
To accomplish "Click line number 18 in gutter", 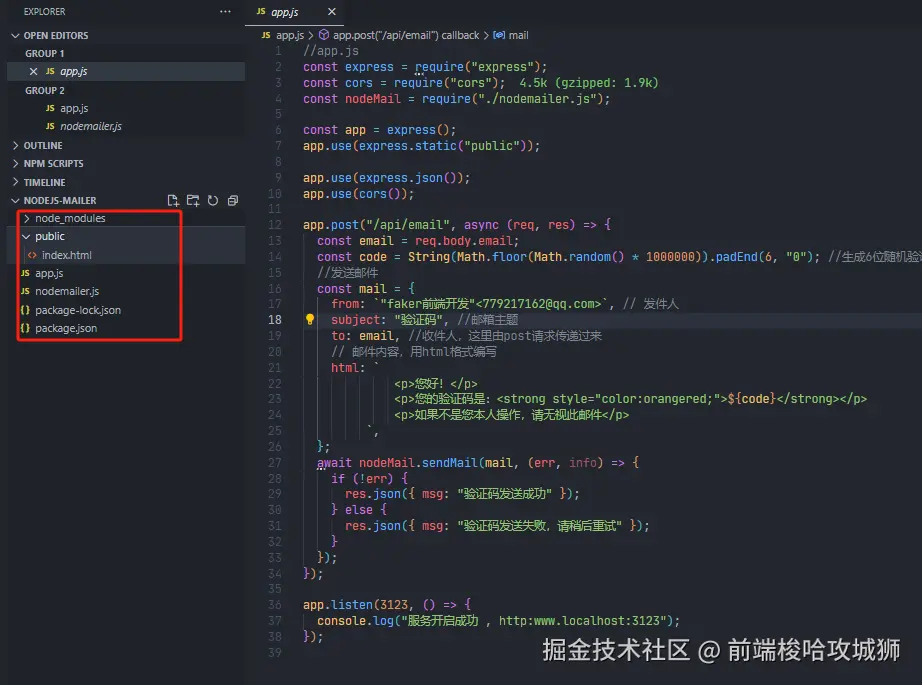I will [275, 320].
